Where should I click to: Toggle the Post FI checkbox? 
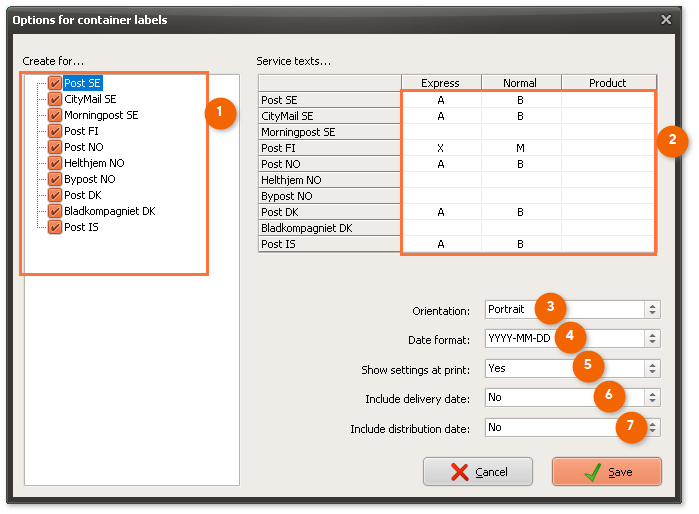coord(55,131)
